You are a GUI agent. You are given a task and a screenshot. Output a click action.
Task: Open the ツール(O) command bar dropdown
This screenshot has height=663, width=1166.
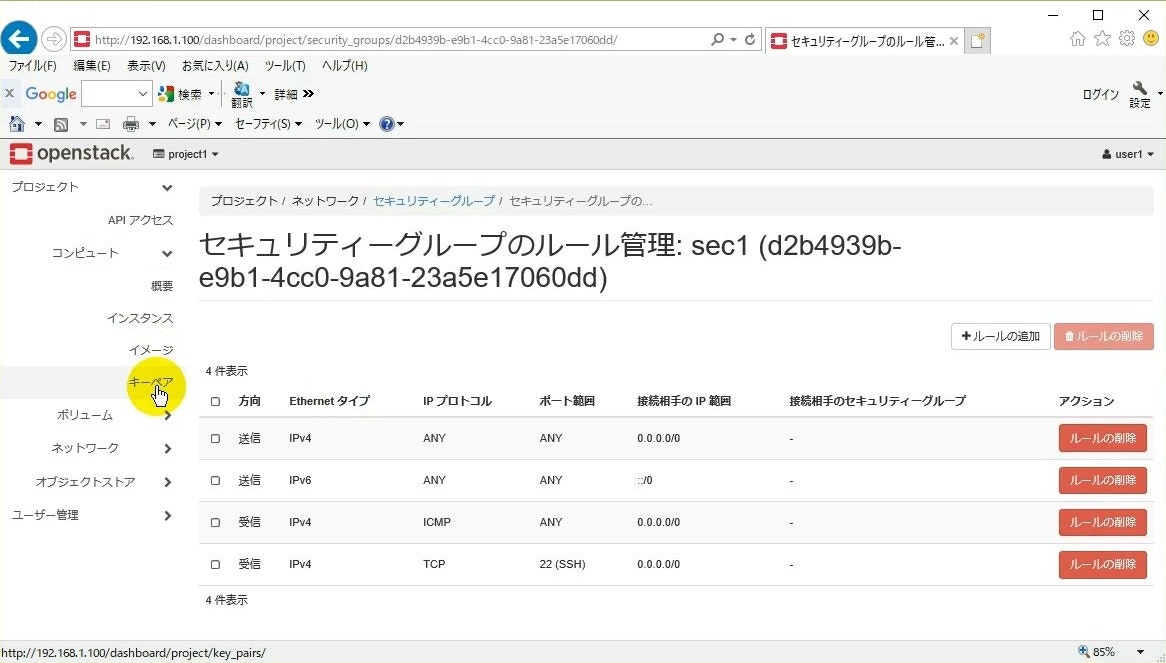342,124
